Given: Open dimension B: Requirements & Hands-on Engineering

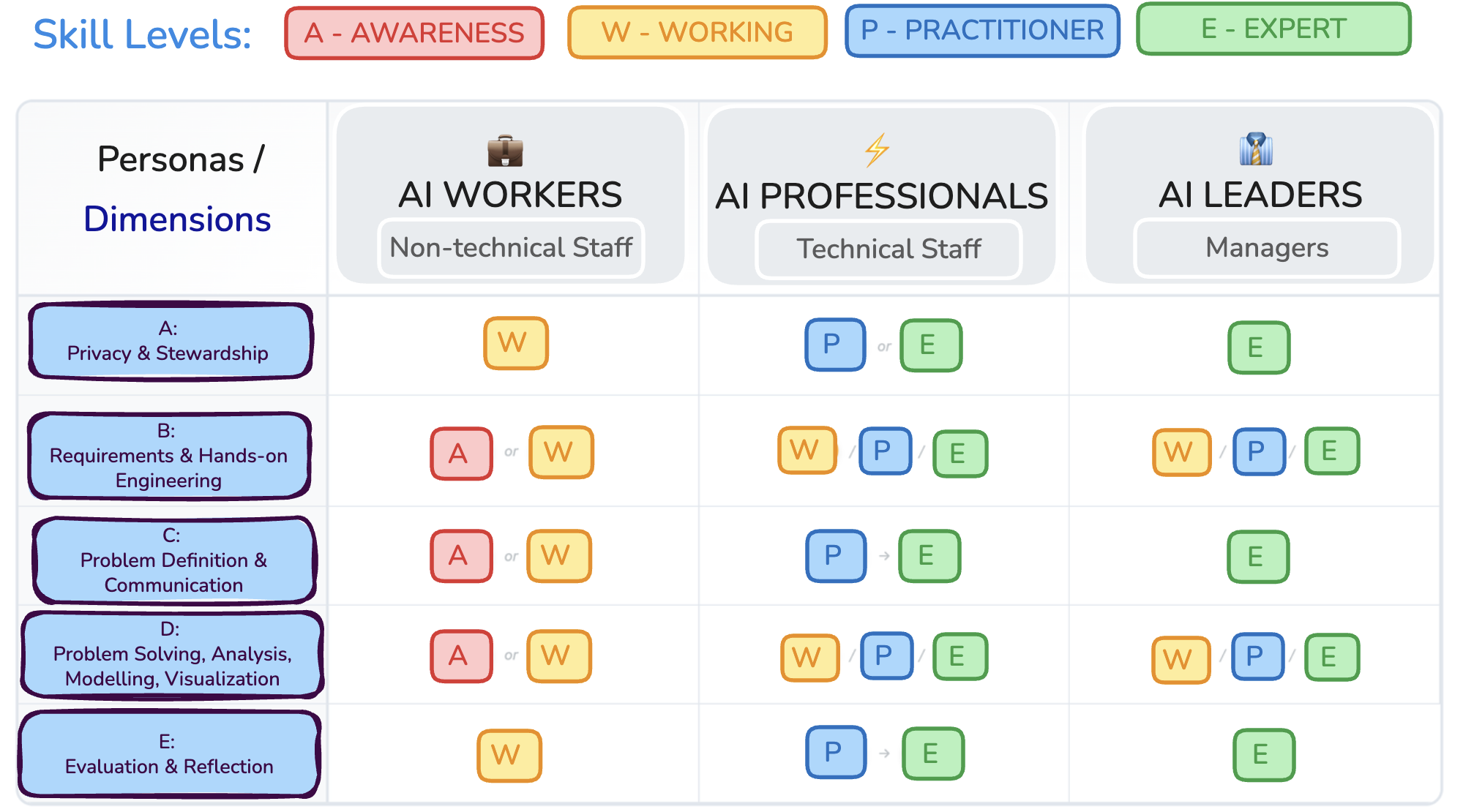Looking at the screenshot, I should click(x=170, y=456).
